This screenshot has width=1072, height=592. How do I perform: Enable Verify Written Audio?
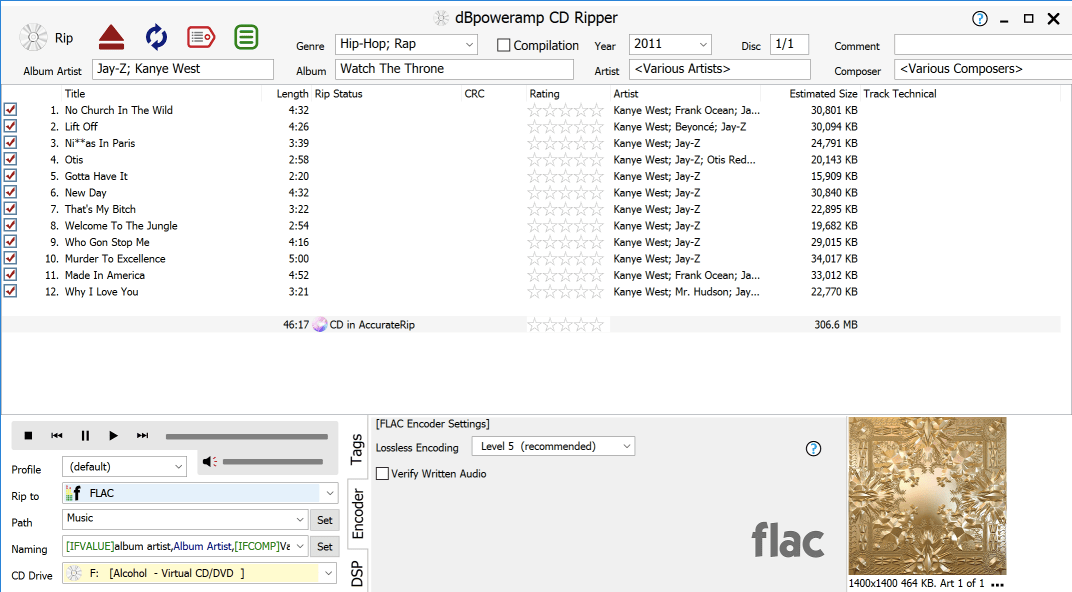click(x=382, y=473)
